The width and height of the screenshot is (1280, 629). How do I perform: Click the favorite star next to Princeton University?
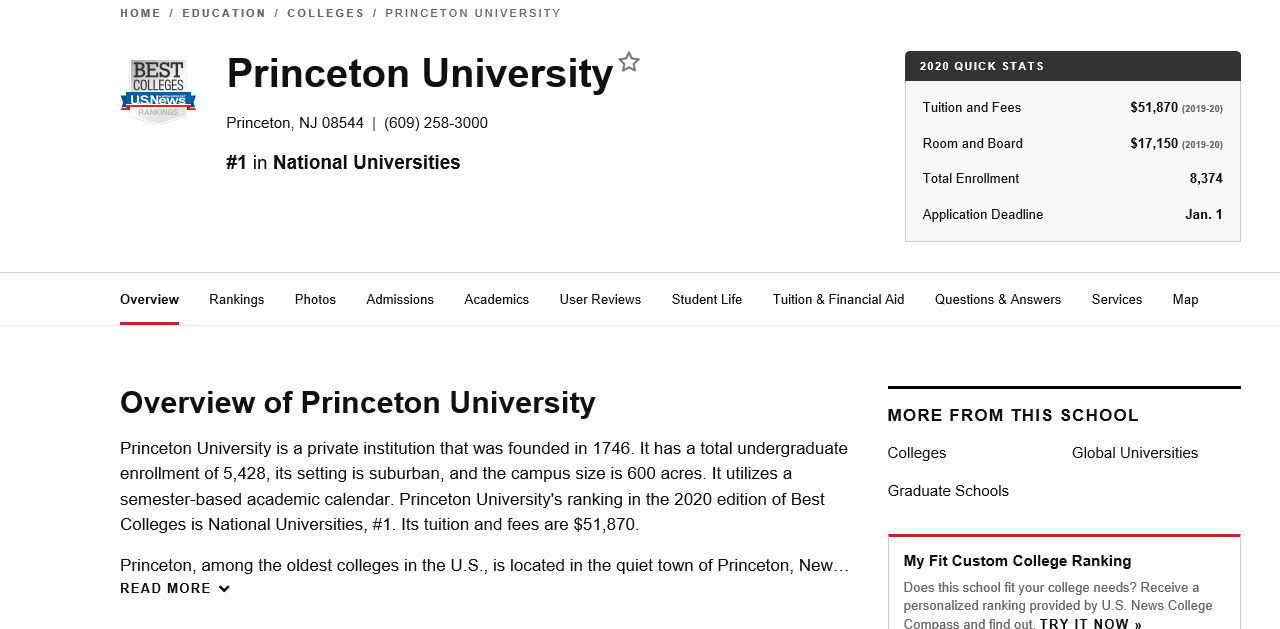pyautogui.click(x=629, y=62)
